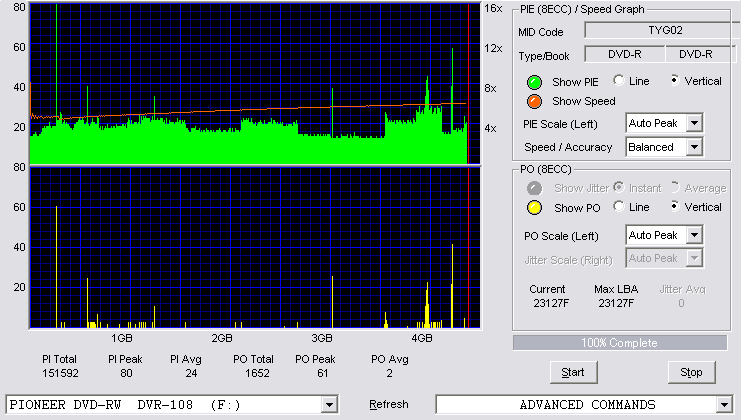Viewport: 742px width, 420px height.
Task: Toggle the green Show PIE indicator
Action: click(x=534, y=82)
